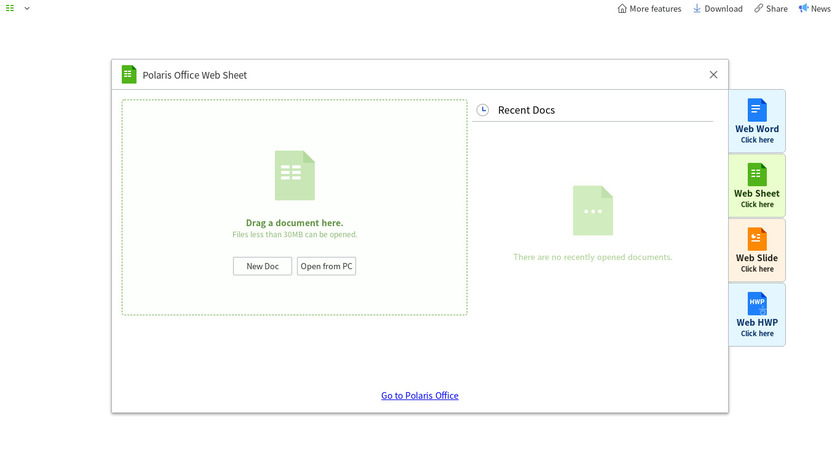Click the spreadsheet icon in the drop zone

(295, 175)
